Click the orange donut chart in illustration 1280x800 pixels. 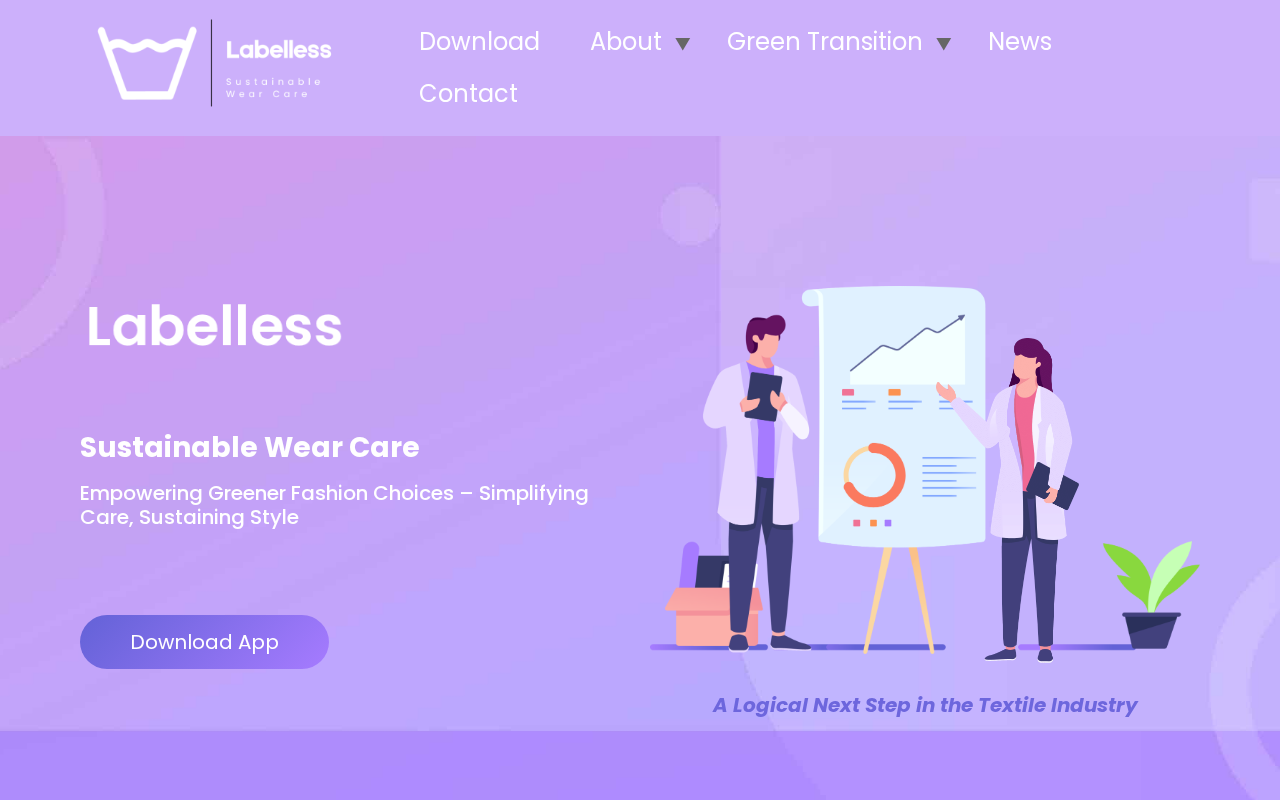click(874, 475)
